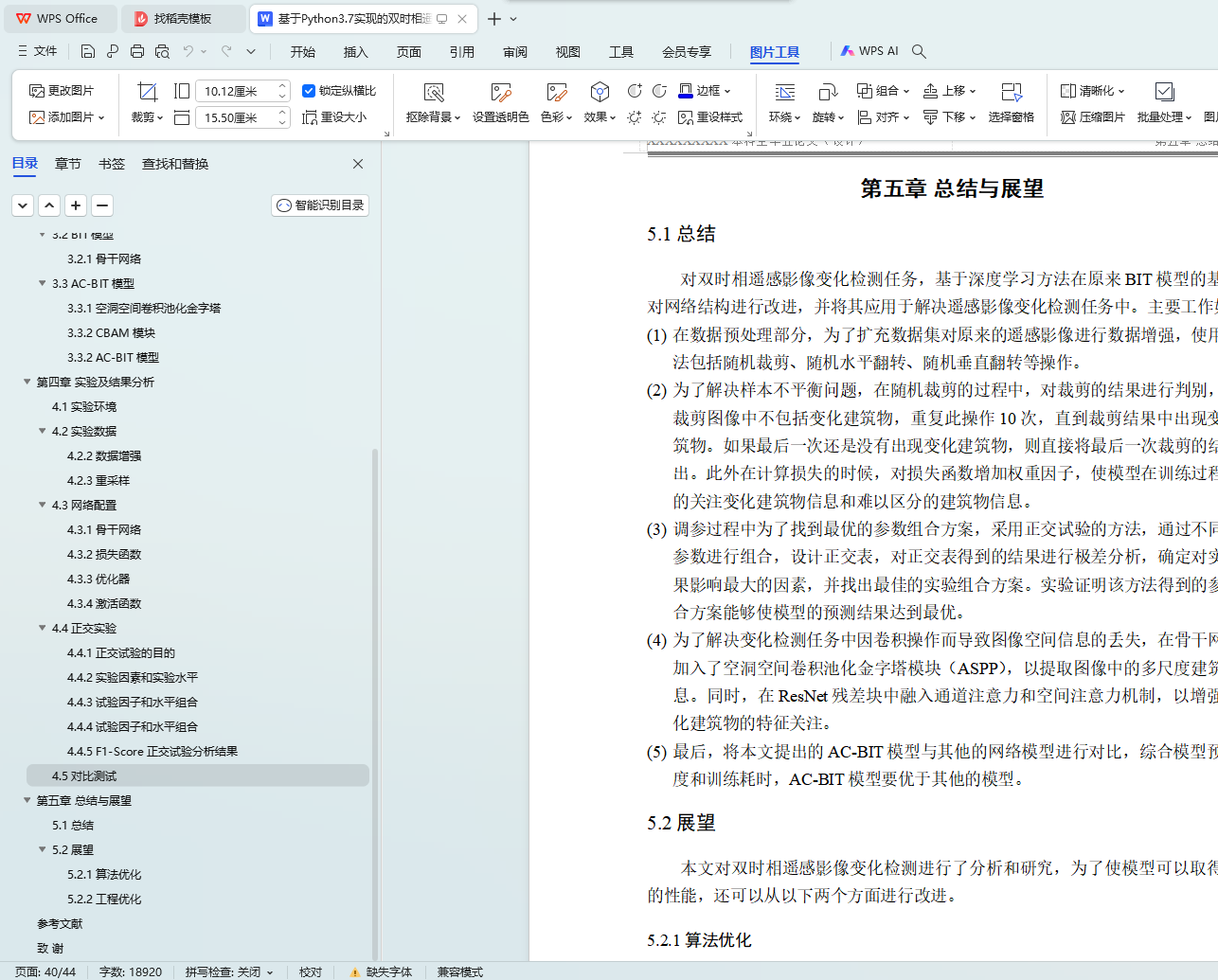1218x980 pixels.
Task: Click the plus button in the outline toolbar
Action: (x=76, y=205)
